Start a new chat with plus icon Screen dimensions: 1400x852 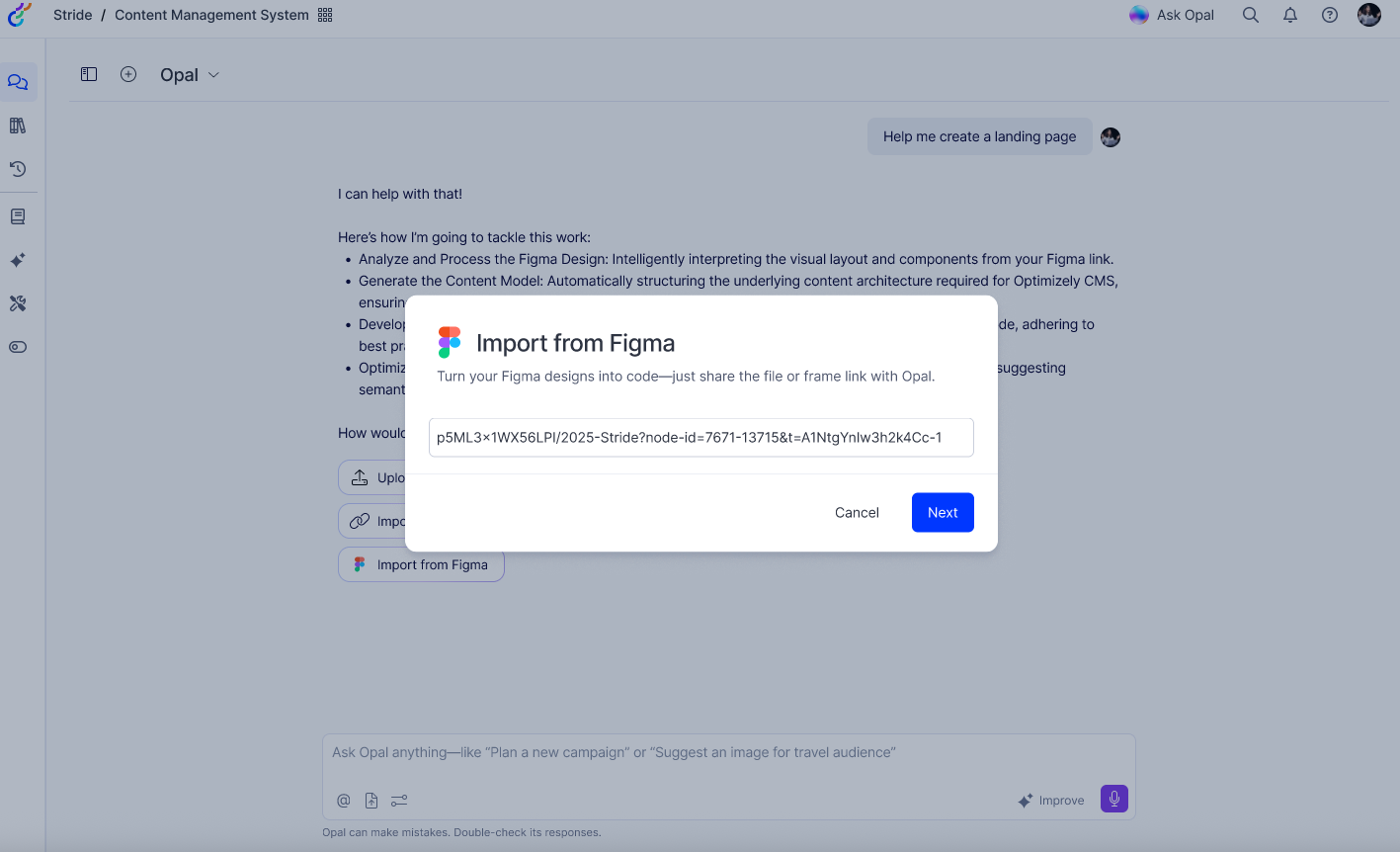(x=128, y=74)
